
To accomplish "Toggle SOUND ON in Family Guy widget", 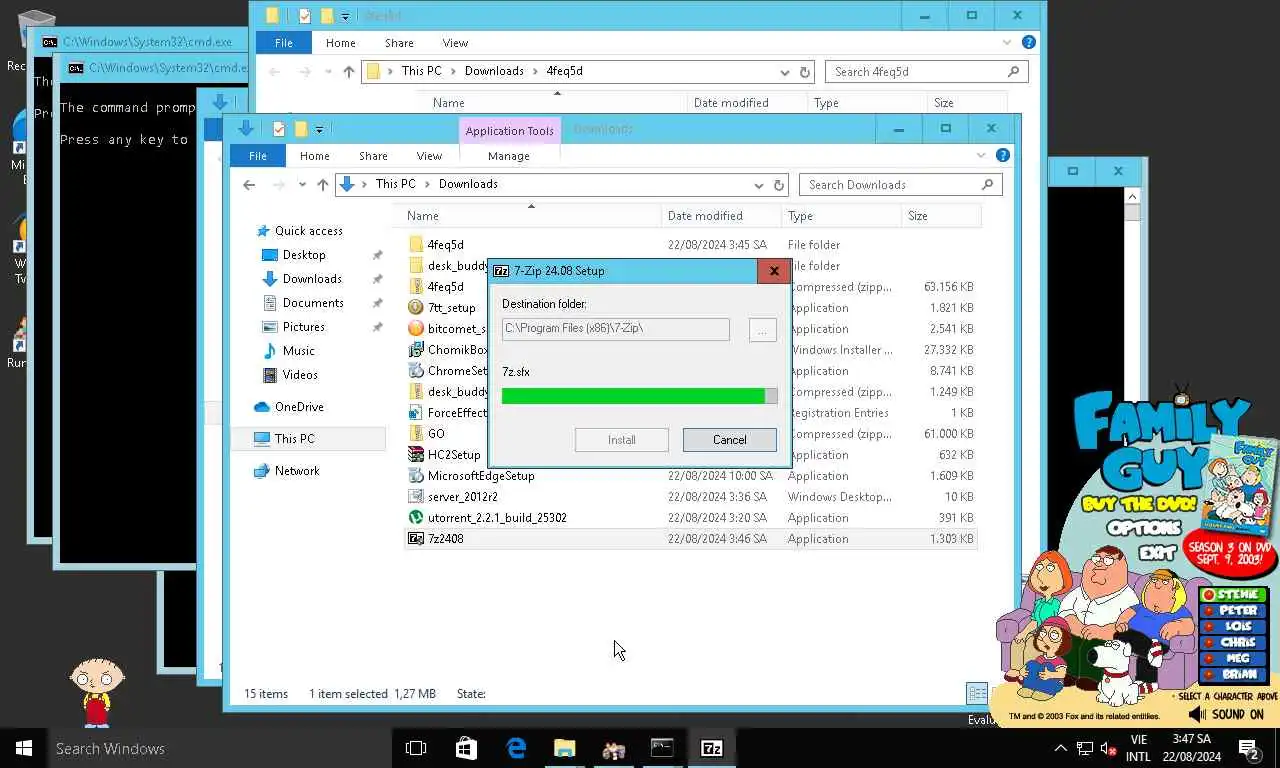I will pyautogui.click(x=1227, y=714).
